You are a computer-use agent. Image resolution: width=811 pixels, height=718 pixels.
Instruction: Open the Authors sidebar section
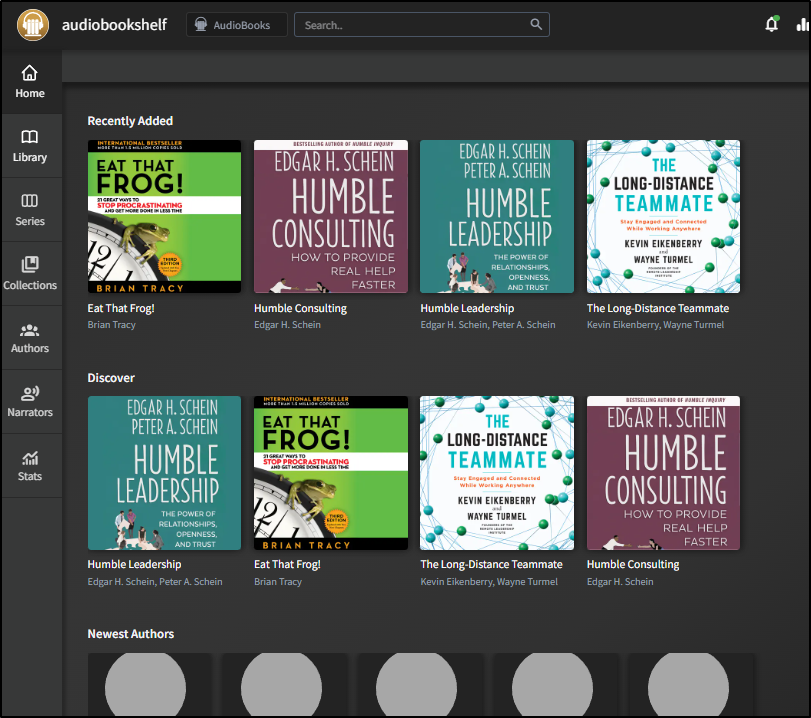click(x=30, y=338)
